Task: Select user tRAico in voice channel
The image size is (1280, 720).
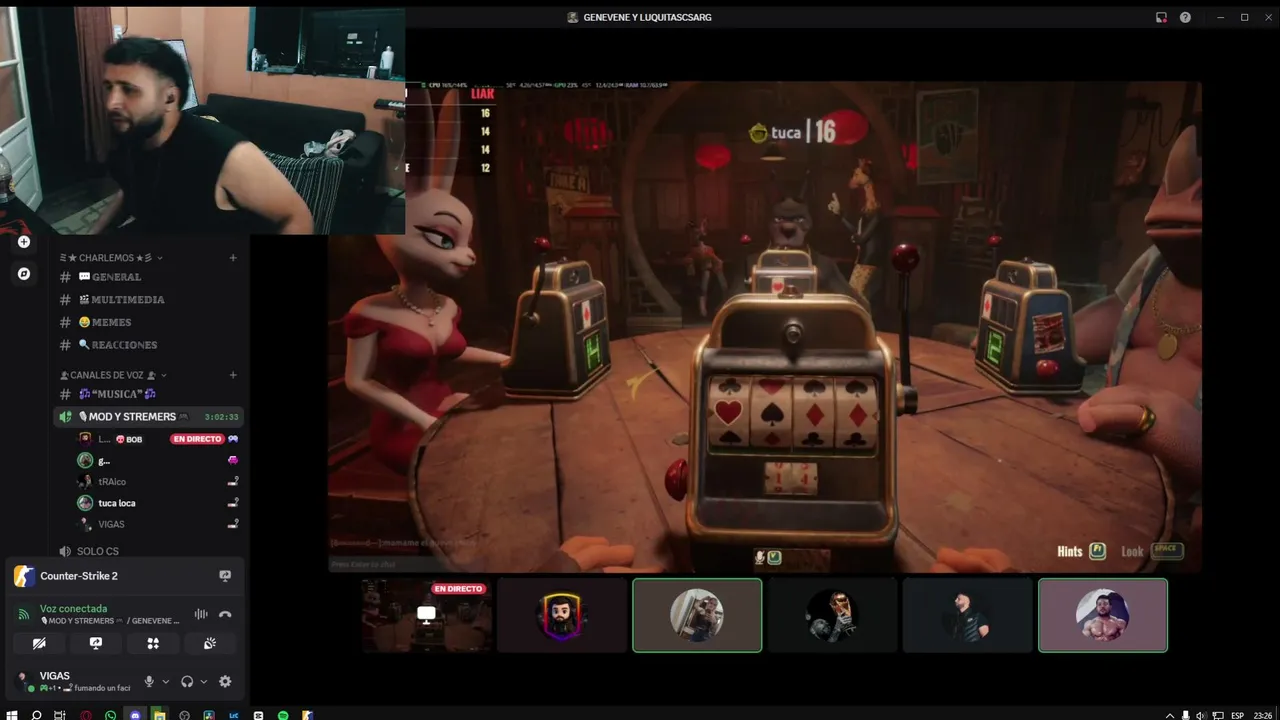Action: 158,482
